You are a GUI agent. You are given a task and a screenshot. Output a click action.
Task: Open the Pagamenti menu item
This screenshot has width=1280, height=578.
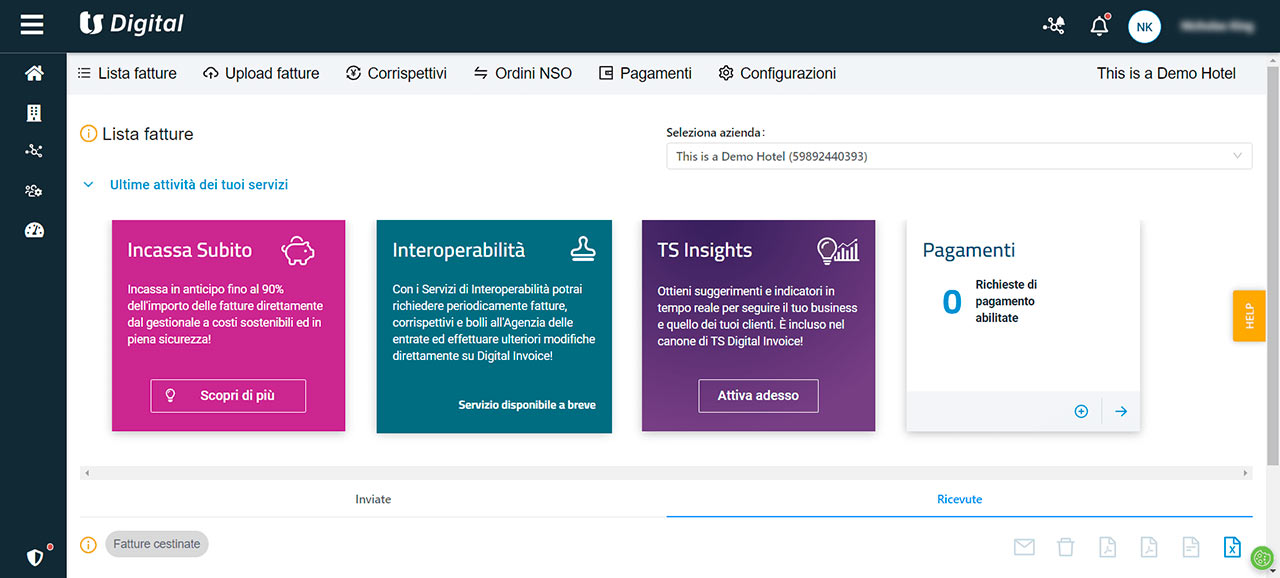(x=645, y=73)
